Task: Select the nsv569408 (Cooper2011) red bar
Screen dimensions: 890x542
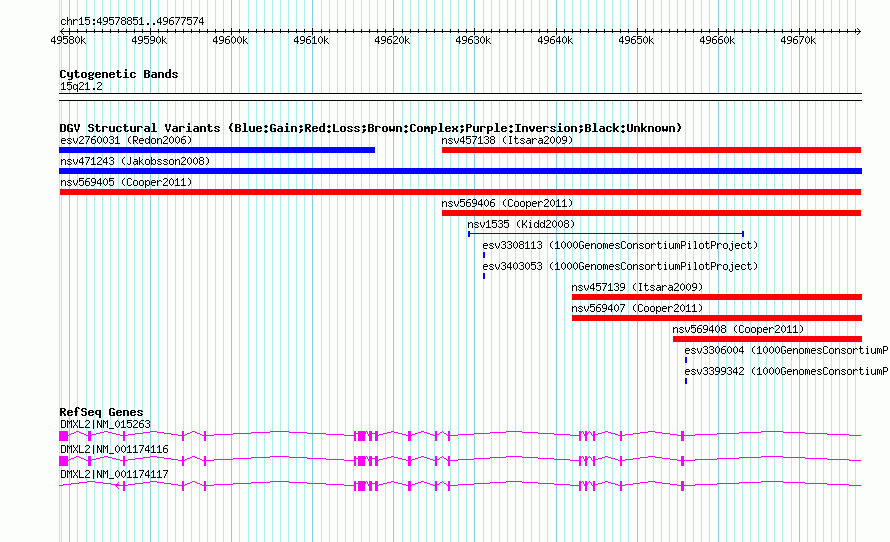Action: [x=767, y=339]
